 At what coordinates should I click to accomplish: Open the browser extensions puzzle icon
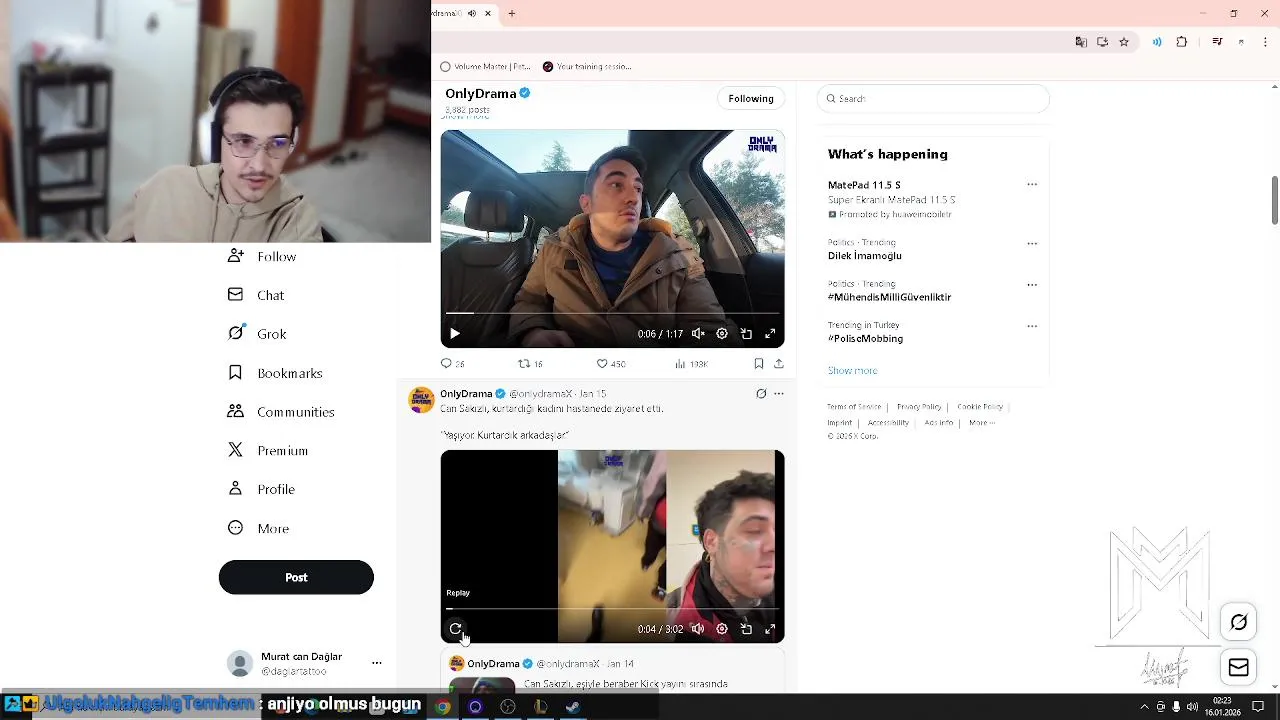(1182, 42)
